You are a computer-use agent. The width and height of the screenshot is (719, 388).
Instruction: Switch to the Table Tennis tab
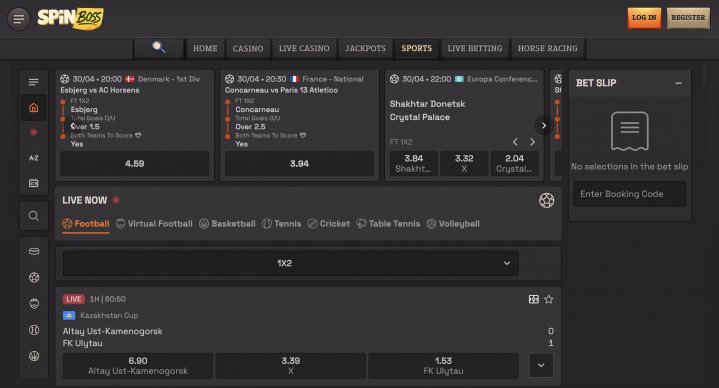(x=388, y=224)
